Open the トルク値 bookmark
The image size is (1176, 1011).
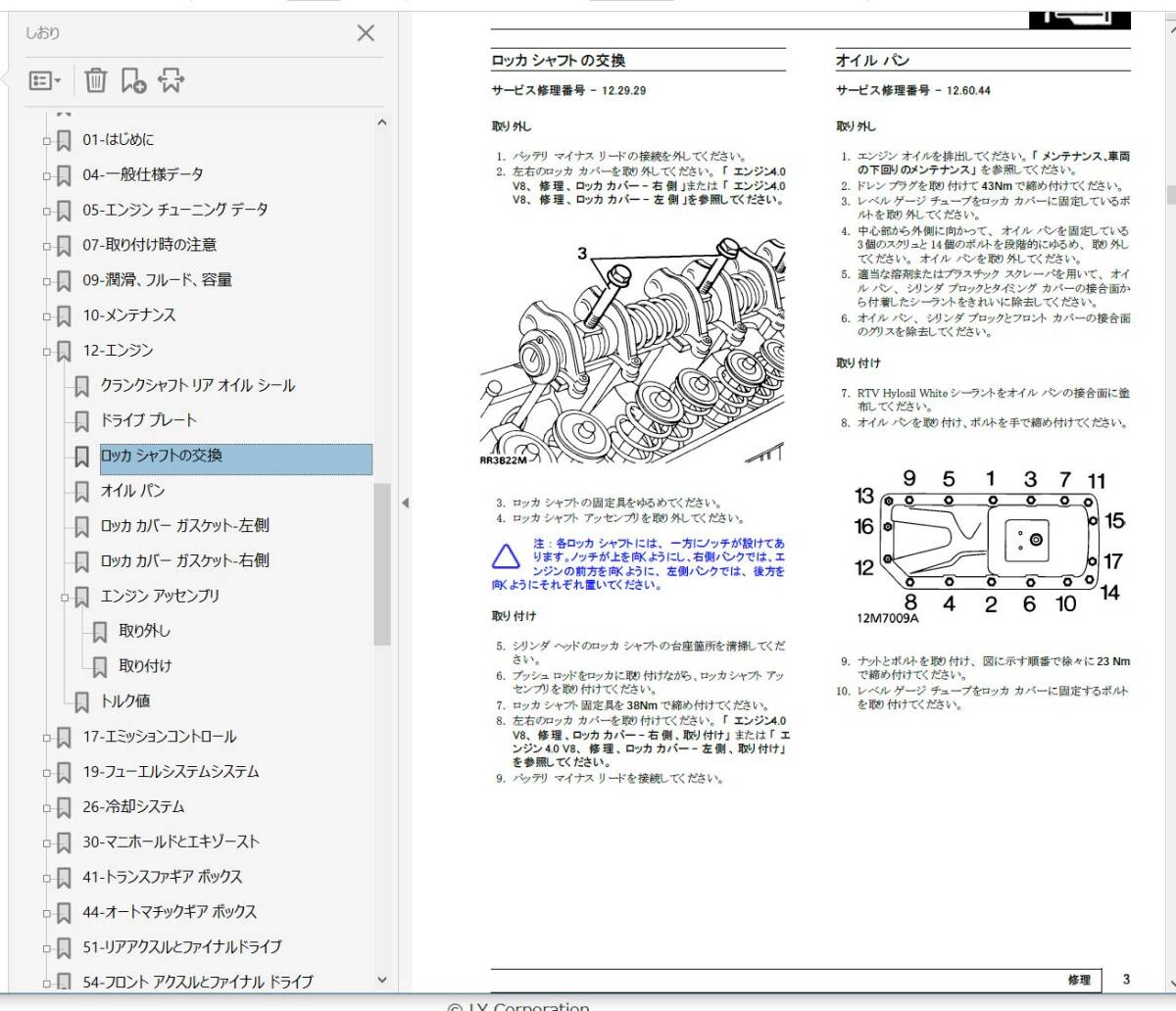tap(125, 701)
